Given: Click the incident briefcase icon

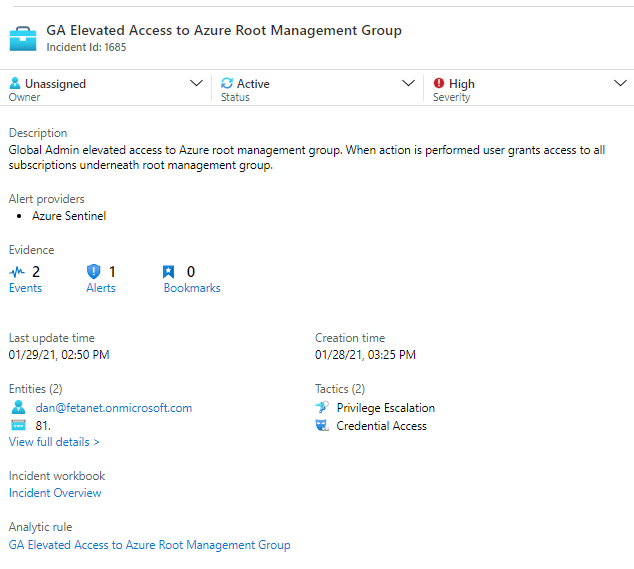Looking at the screenshot, I should pos(23,38).
